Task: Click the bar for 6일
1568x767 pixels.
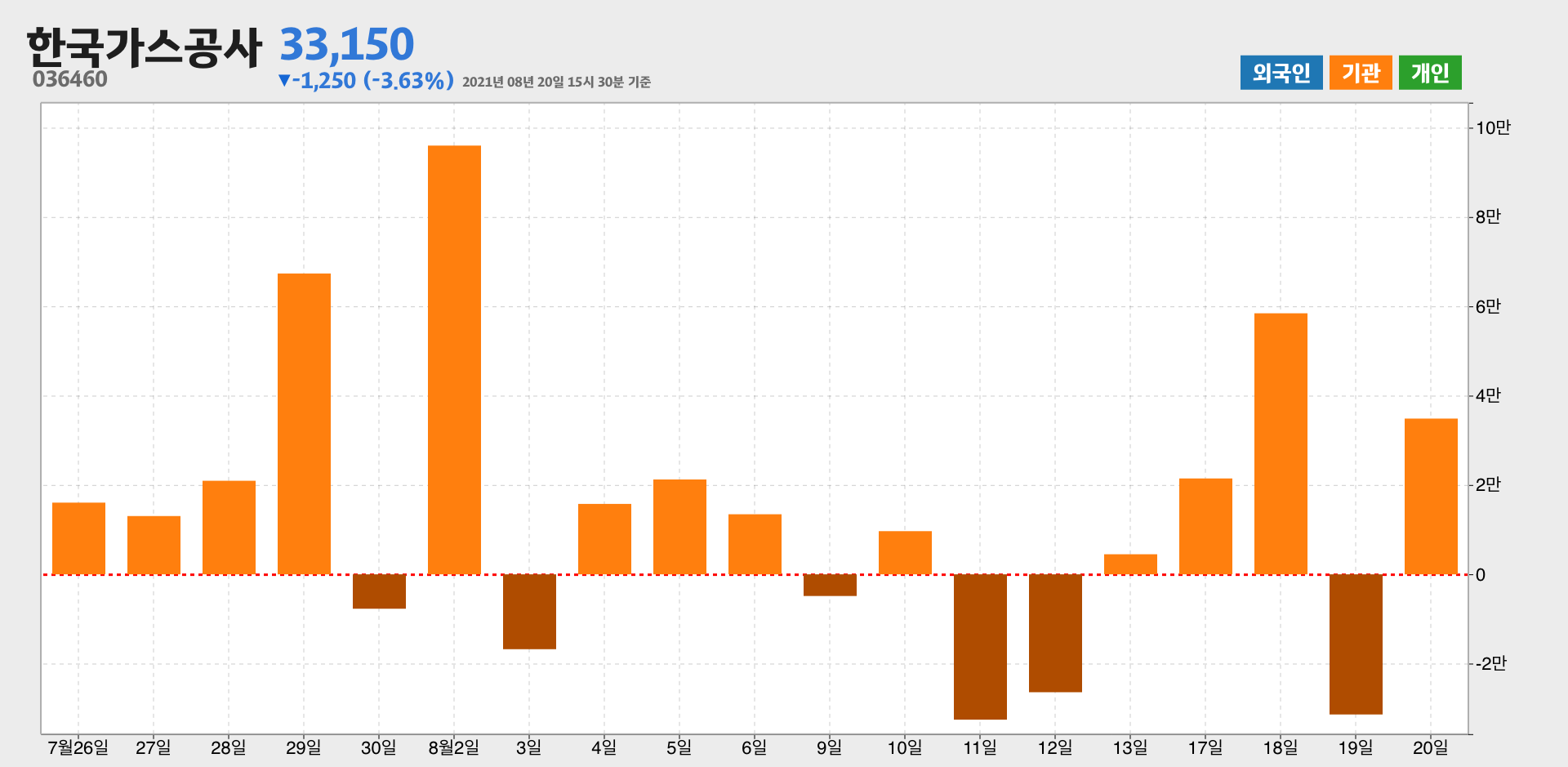Action: pos(755,544)
